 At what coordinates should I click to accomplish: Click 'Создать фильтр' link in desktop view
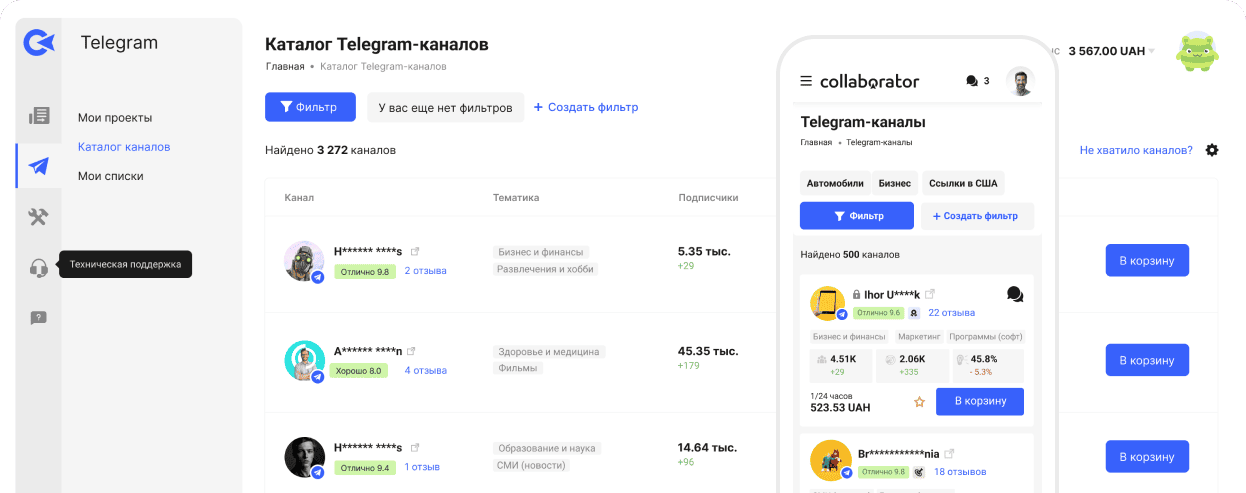pyautogui.click(x=586, y=107)
